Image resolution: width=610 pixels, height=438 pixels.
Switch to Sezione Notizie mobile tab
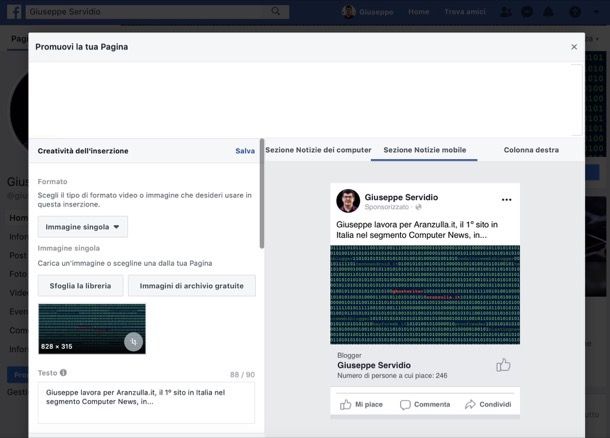click(x=424, y=150)
